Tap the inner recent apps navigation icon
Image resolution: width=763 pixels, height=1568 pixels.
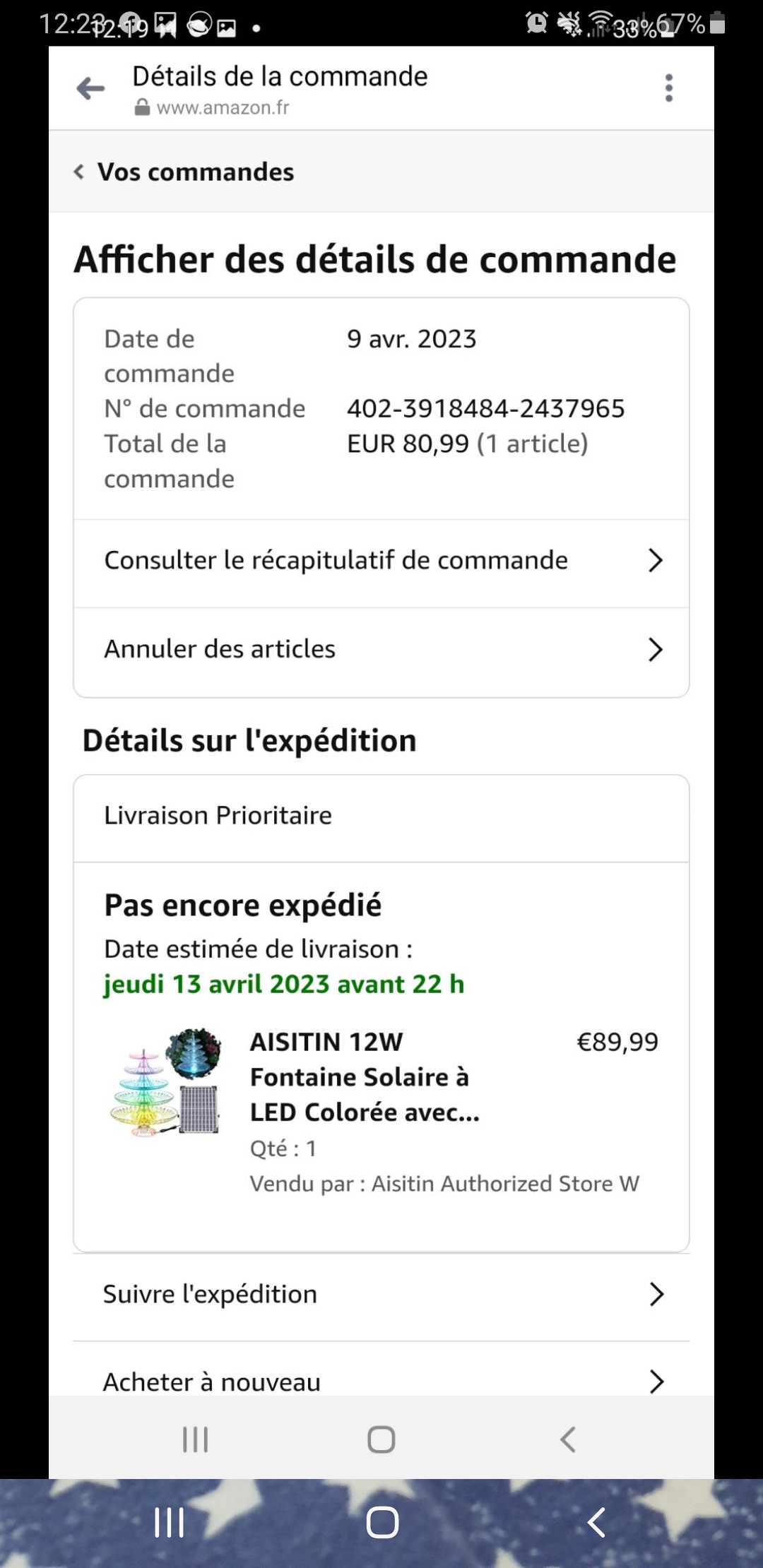pyautogui.click(x=196, y=1439)
